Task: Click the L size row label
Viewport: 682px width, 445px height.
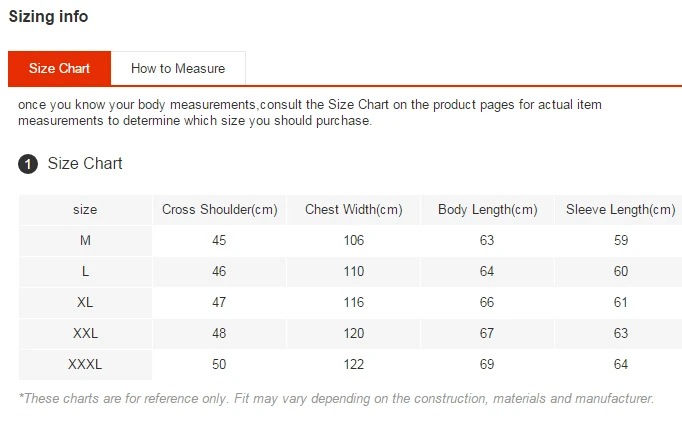Action: [x=85, y=272]
